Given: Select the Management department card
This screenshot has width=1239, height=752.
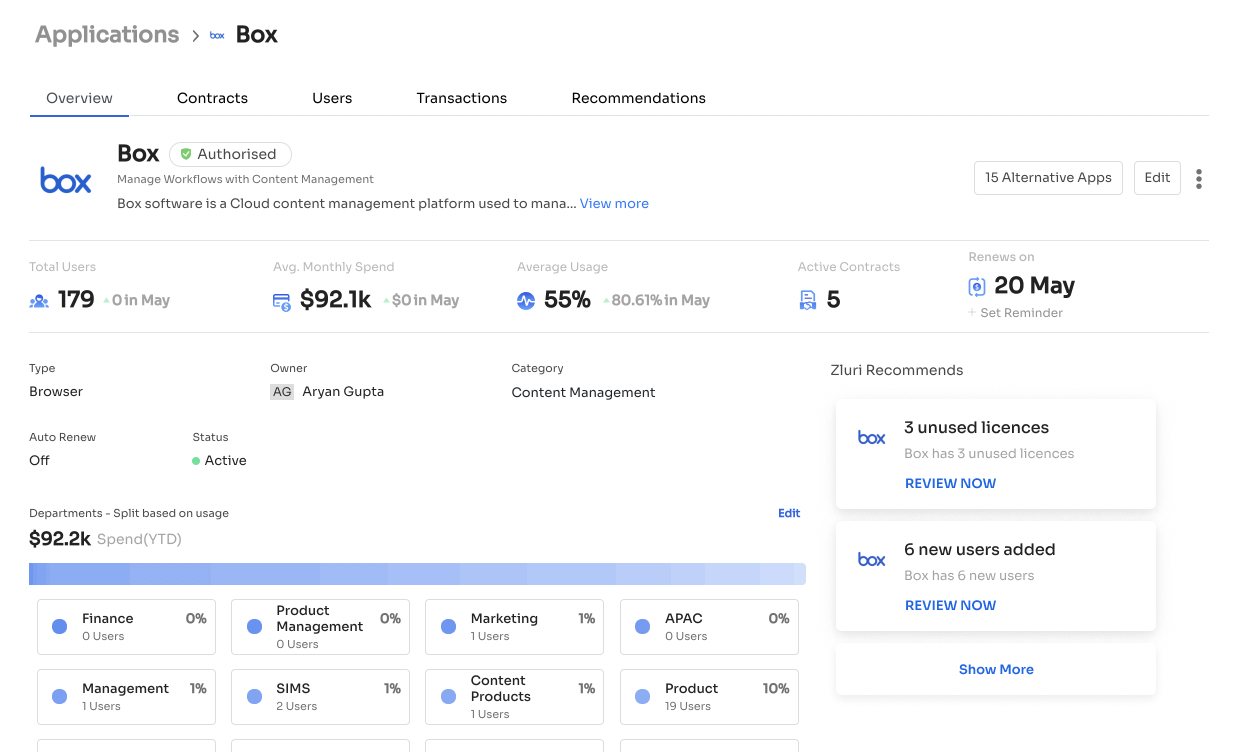Looking at the screenshot, I should click(126, 696).
